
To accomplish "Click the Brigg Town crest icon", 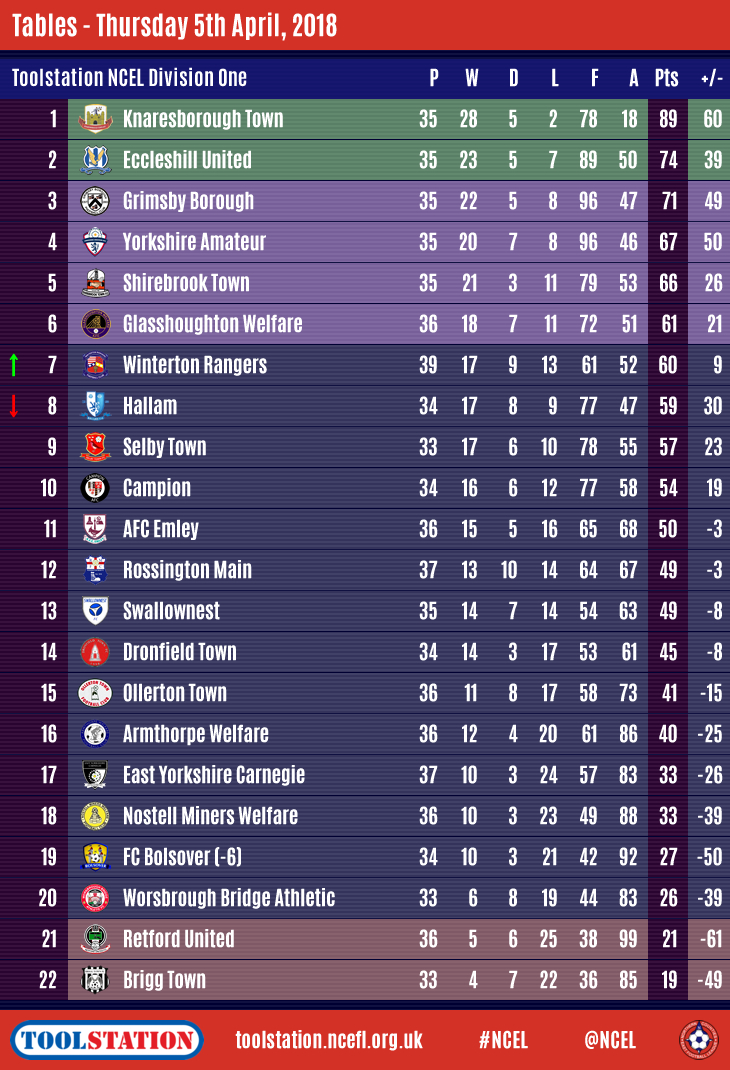I will pos(95,980).
